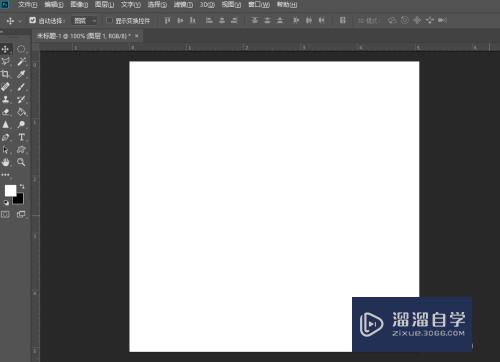500x362 pixels.
Task: Open the 选择 menu
Action: [157, 5]
